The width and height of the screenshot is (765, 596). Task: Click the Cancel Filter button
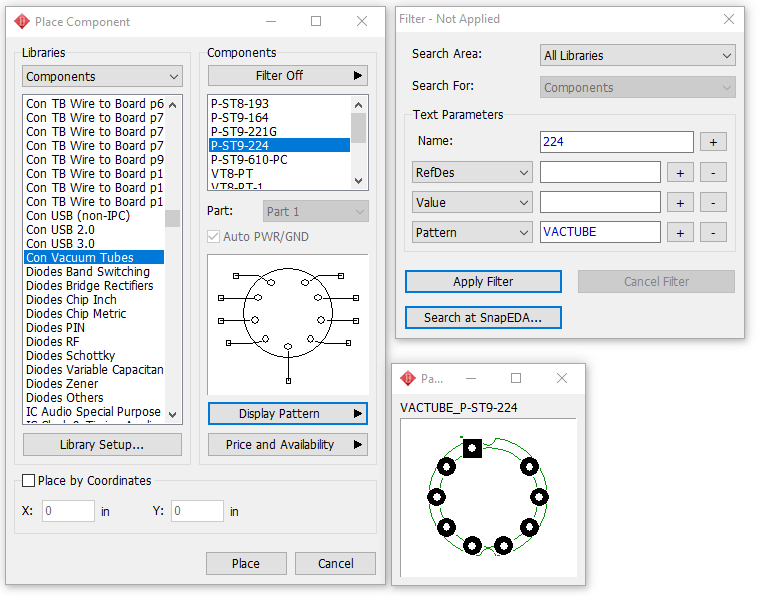[x=656, y=282]
